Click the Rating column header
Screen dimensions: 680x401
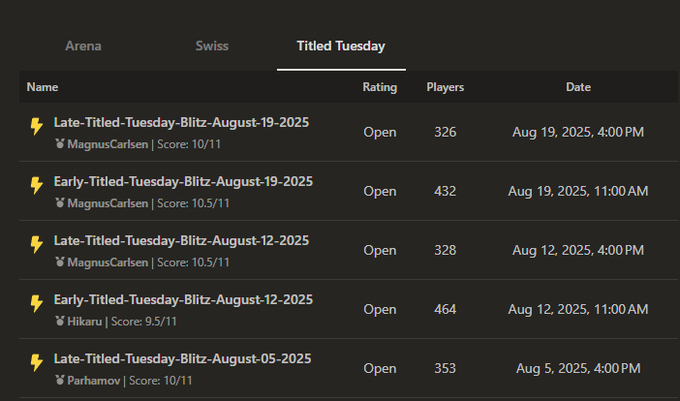(x=379, y=87)
